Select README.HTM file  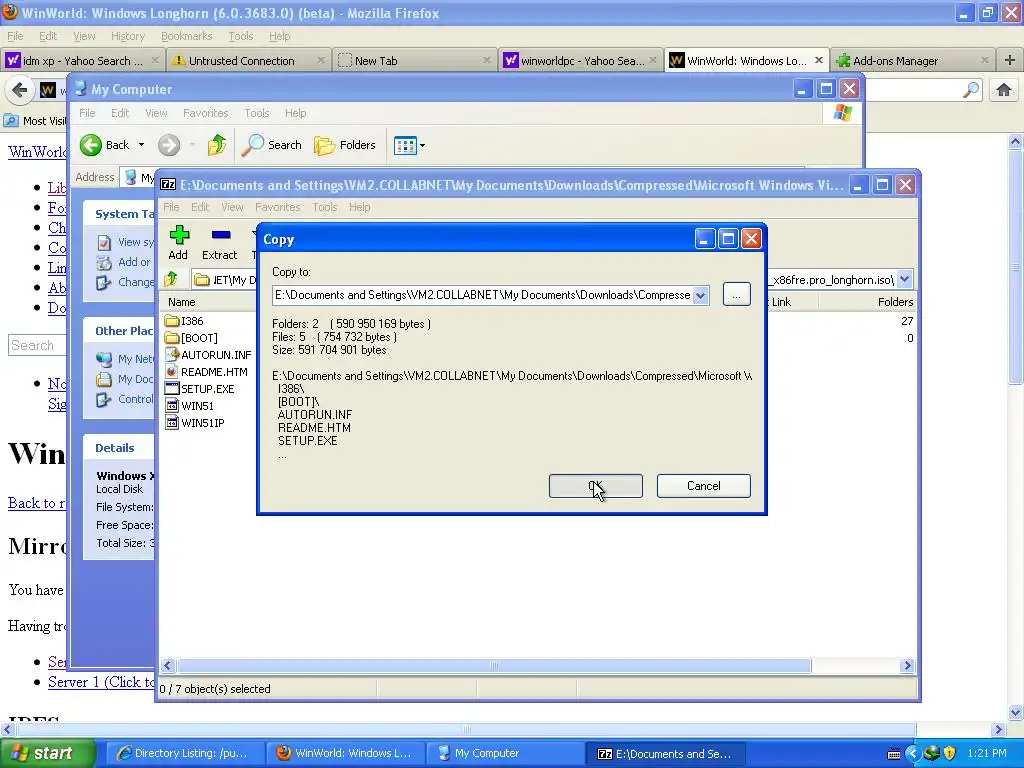[206, 372]
